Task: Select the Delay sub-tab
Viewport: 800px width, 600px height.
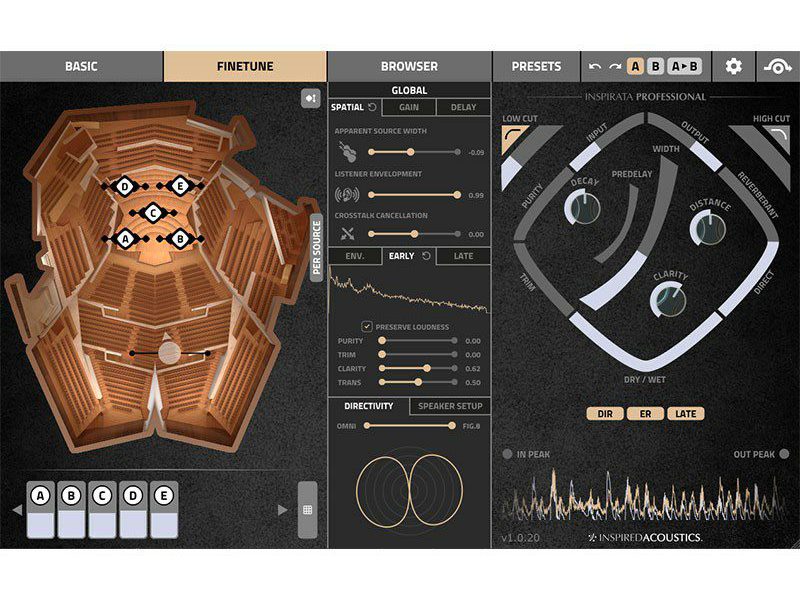Action: pos(463,107)
